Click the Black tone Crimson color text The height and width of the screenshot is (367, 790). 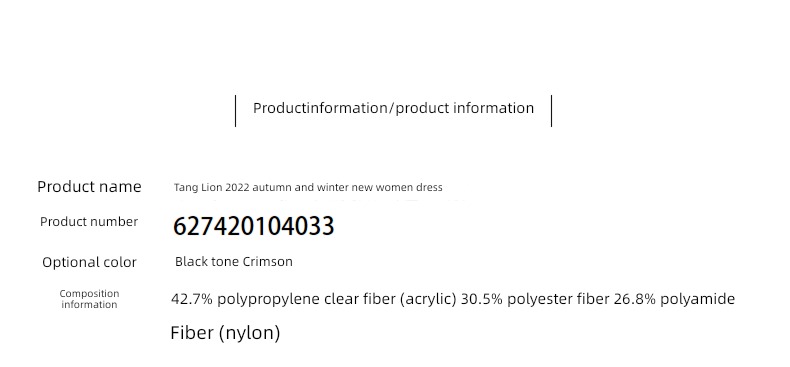[x=234, y=262]
